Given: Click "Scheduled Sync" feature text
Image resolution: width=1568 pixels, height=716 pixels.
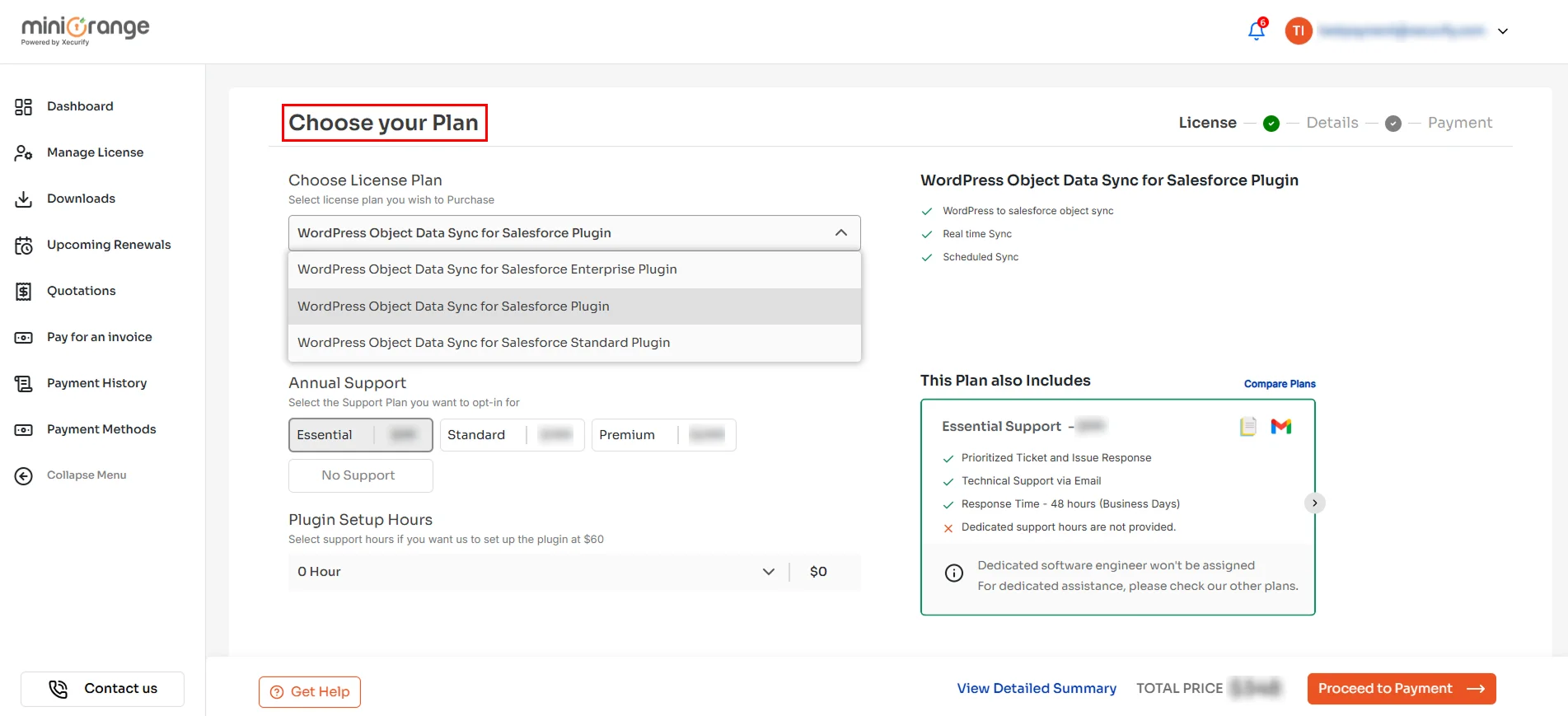Looking at the screenshot, I should [x=981, y=257].
